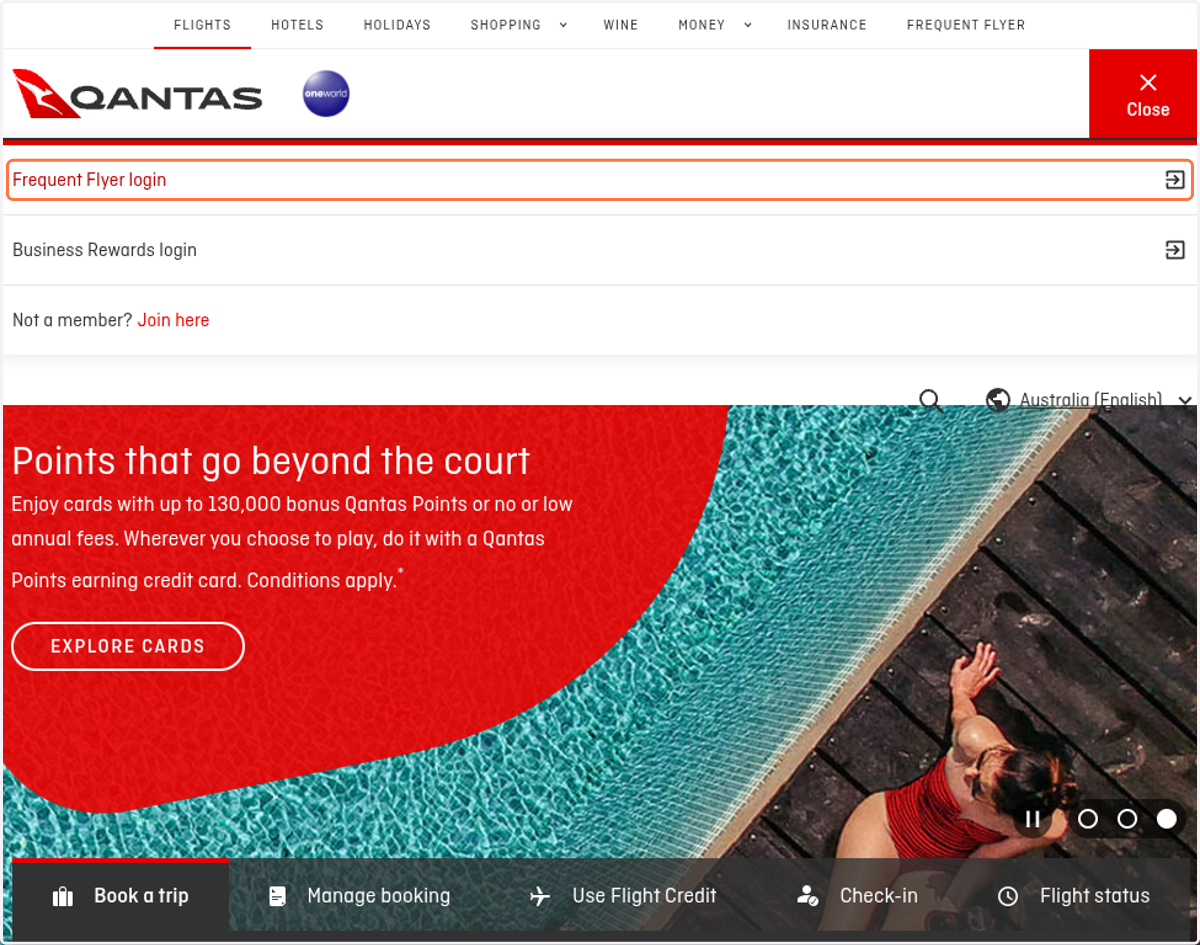Expand the Shopping menu chevron
The height and width of the screenshot is (945, 1200).
tap(563, 25)
